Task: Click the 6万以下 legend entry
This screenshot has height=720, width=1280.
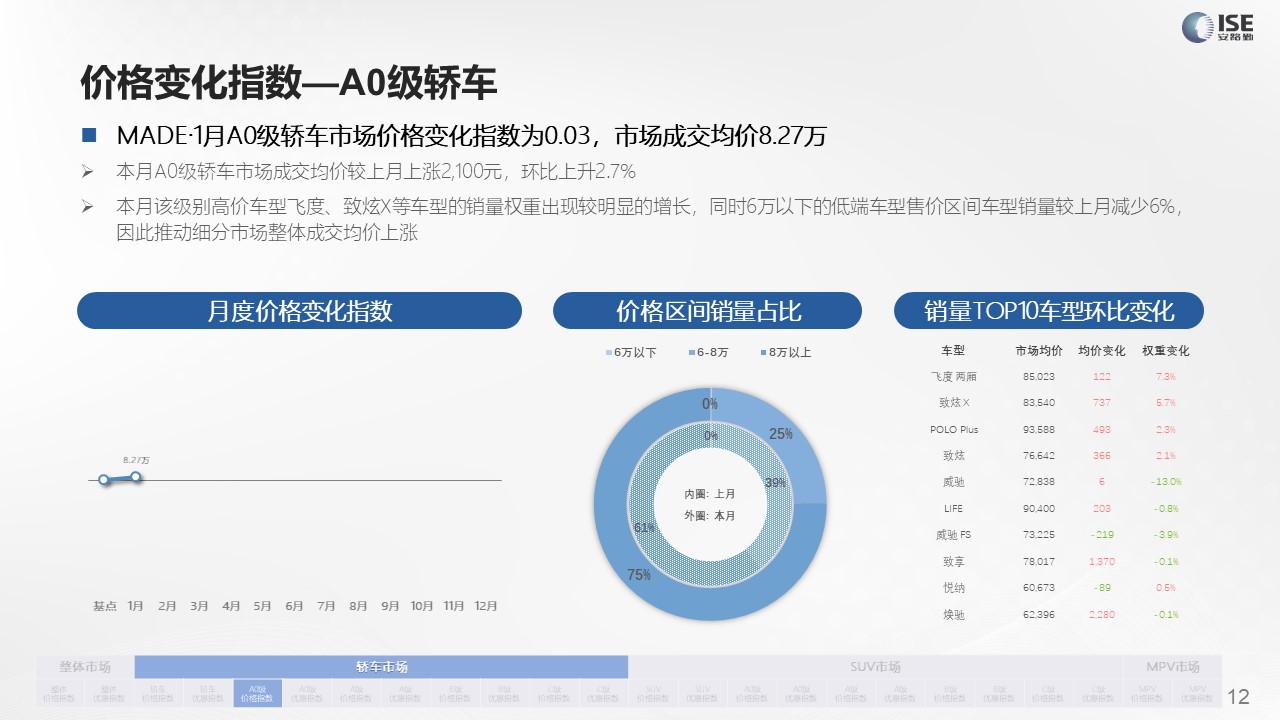Action: (x=631, y=353)
